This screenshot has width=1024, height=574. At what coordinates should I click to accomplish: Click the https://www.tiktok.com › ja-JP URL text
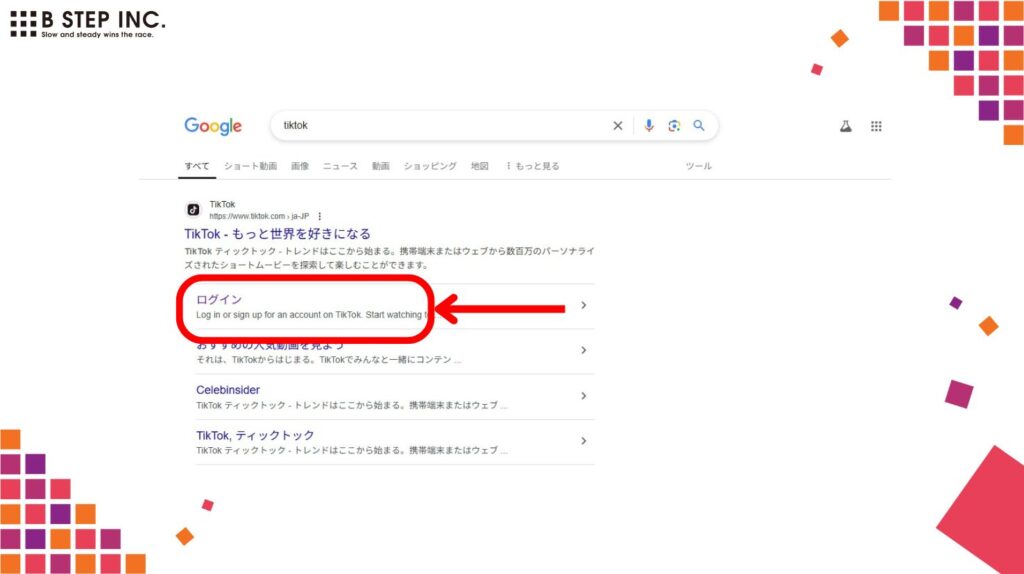259,216
